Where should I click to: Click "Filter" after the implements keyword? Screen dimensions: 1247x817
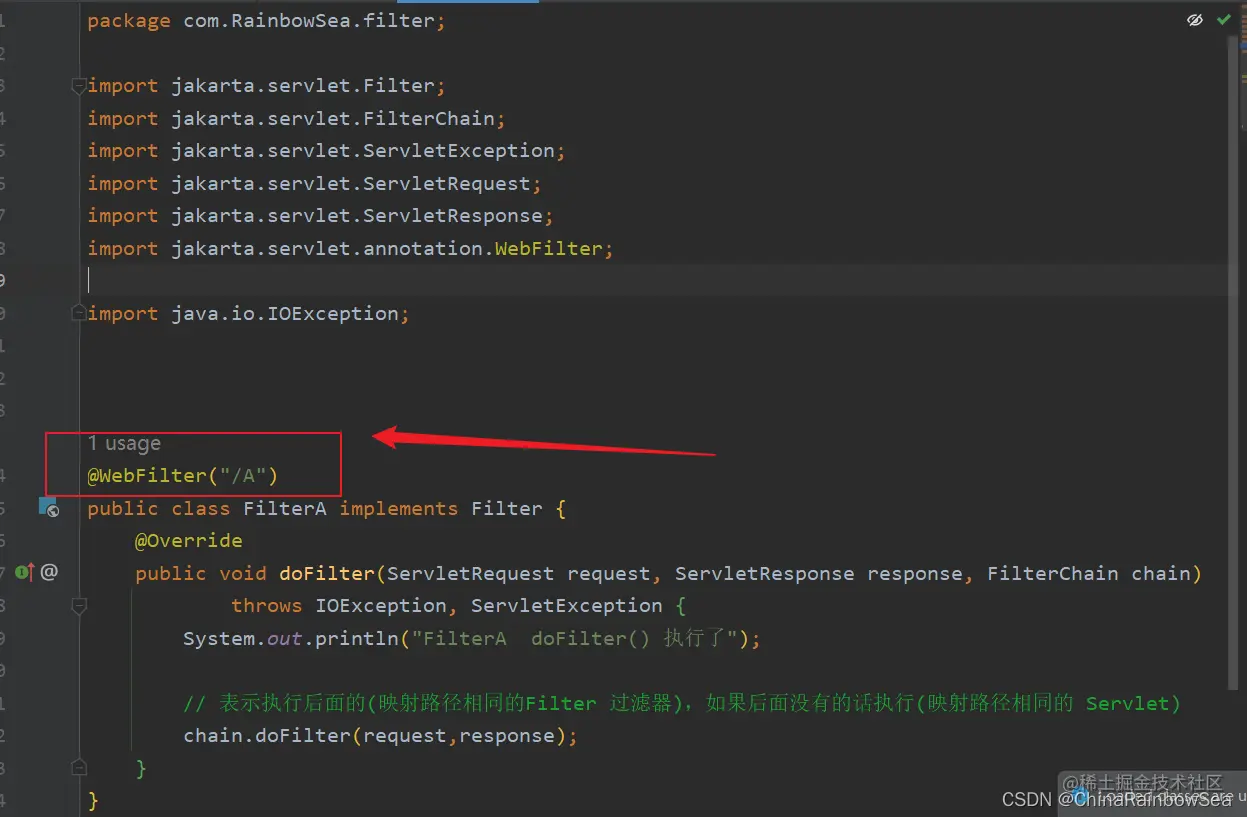tap(507, 508)
